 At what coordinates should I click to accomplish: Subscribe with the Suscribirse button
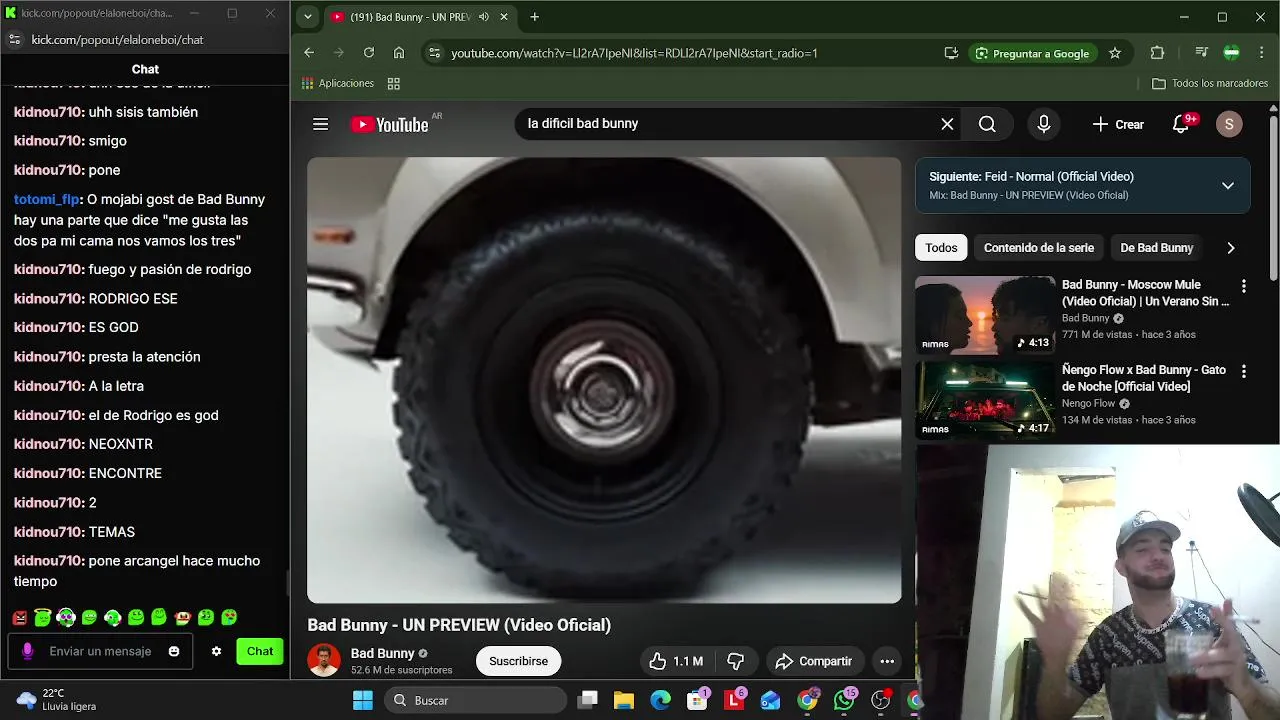(518, 661)
